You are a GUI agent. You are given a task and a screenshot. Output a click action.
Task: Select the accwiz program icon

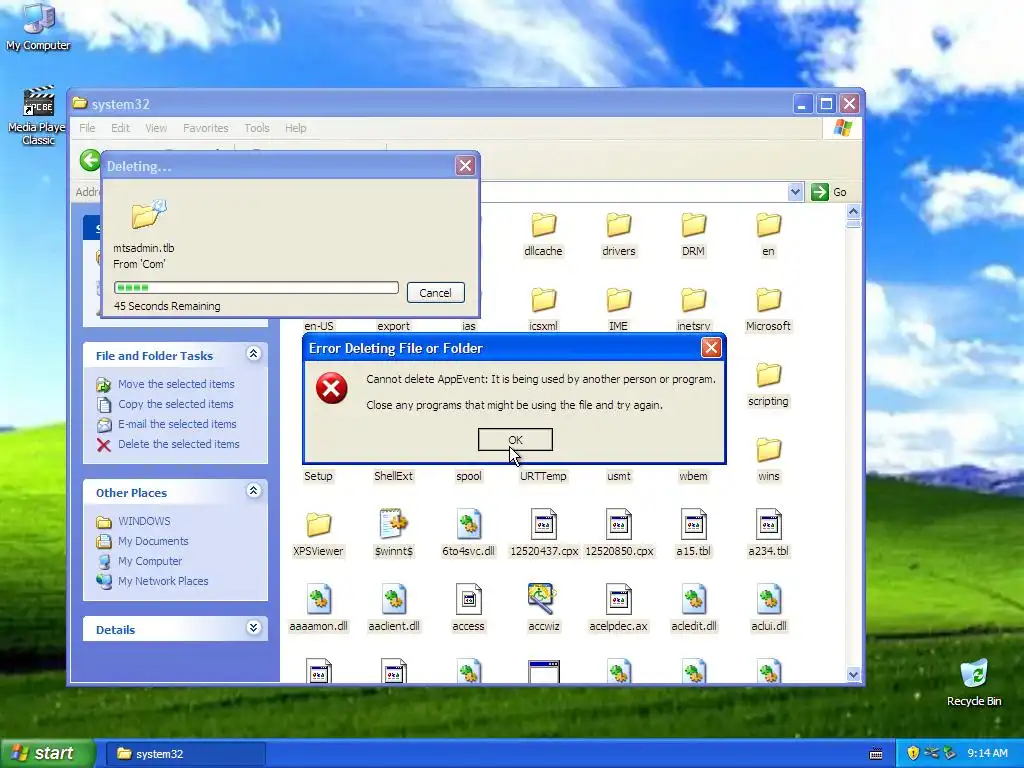(x=542, y=598)
